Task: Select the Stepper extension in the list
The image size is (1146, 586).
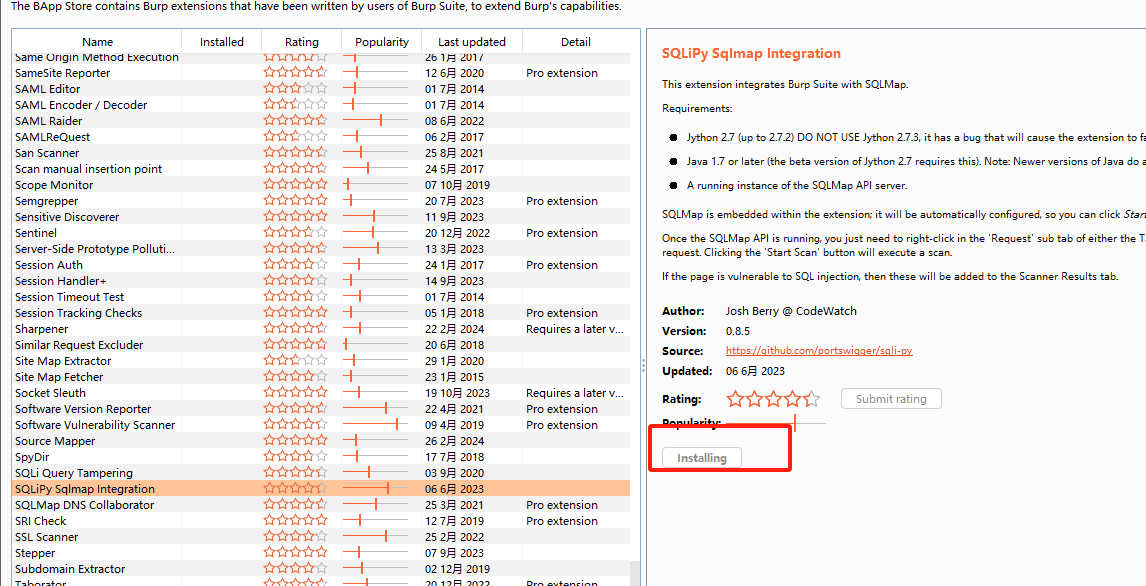Action: click(322, 553)
